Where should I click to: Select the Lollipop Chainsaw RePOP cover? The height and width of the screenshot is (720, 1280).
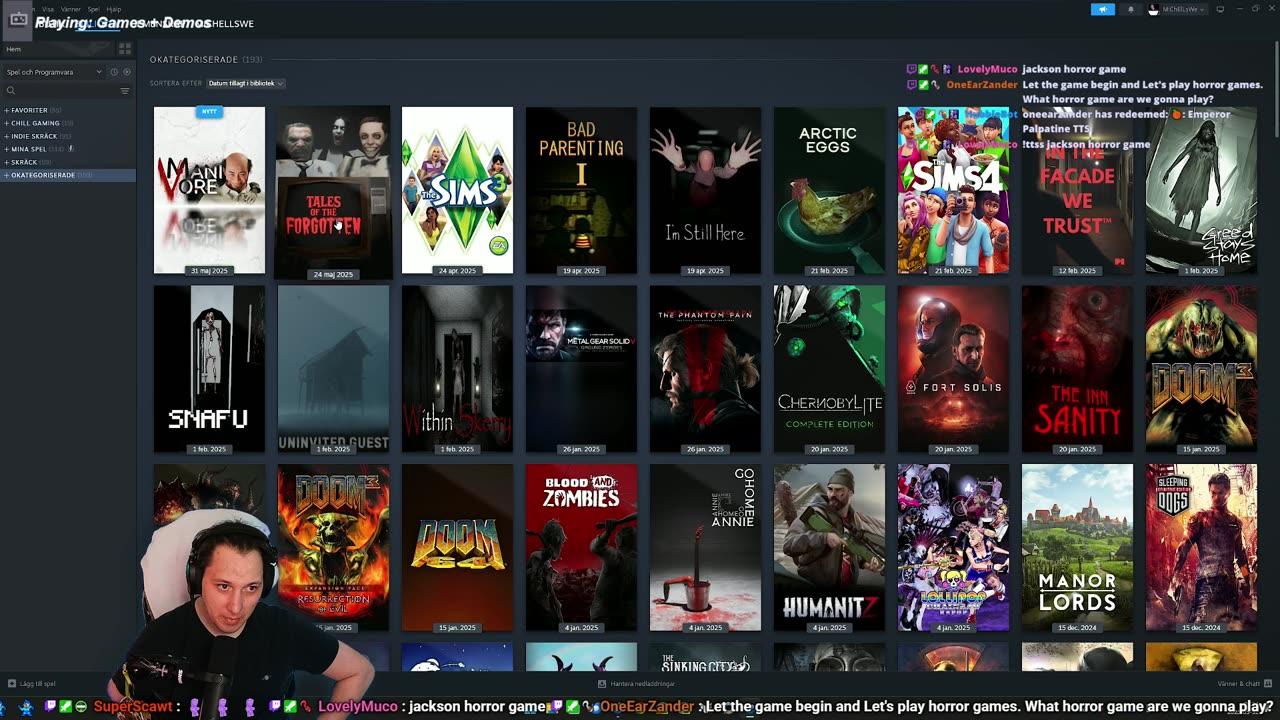(953, 547)
